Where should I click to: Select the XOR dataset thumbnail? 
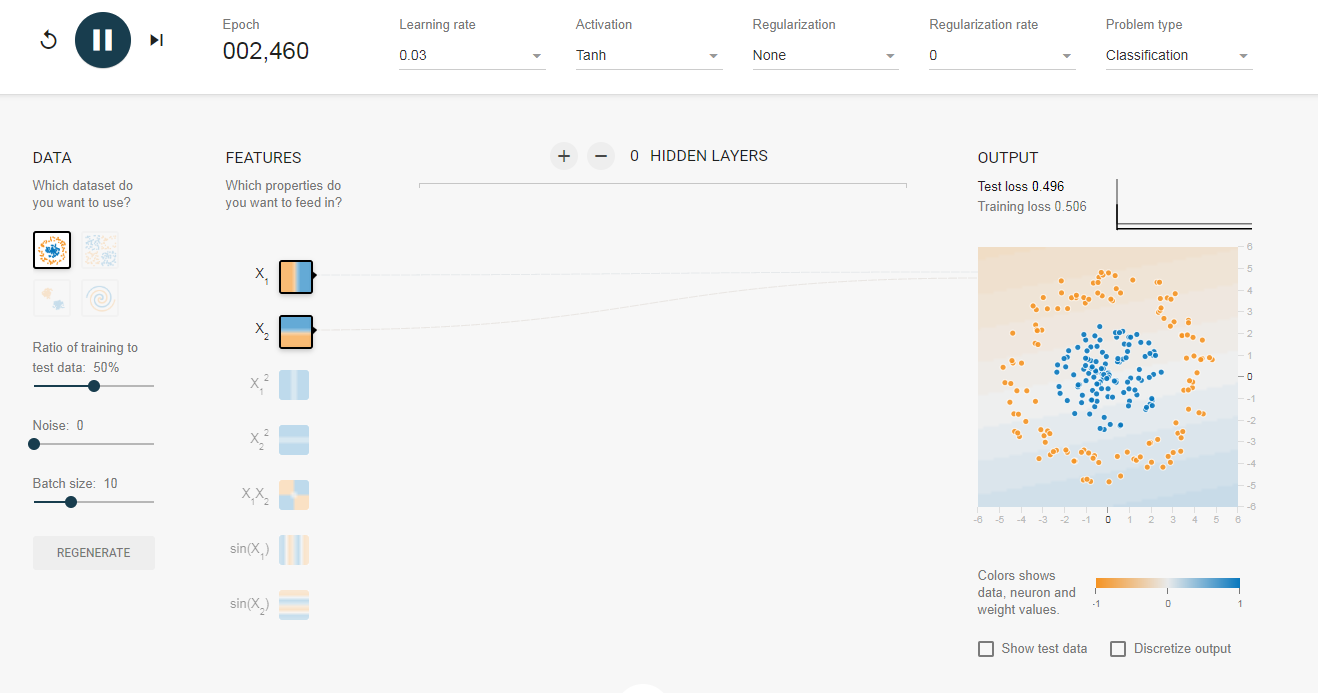click(100, 250)
